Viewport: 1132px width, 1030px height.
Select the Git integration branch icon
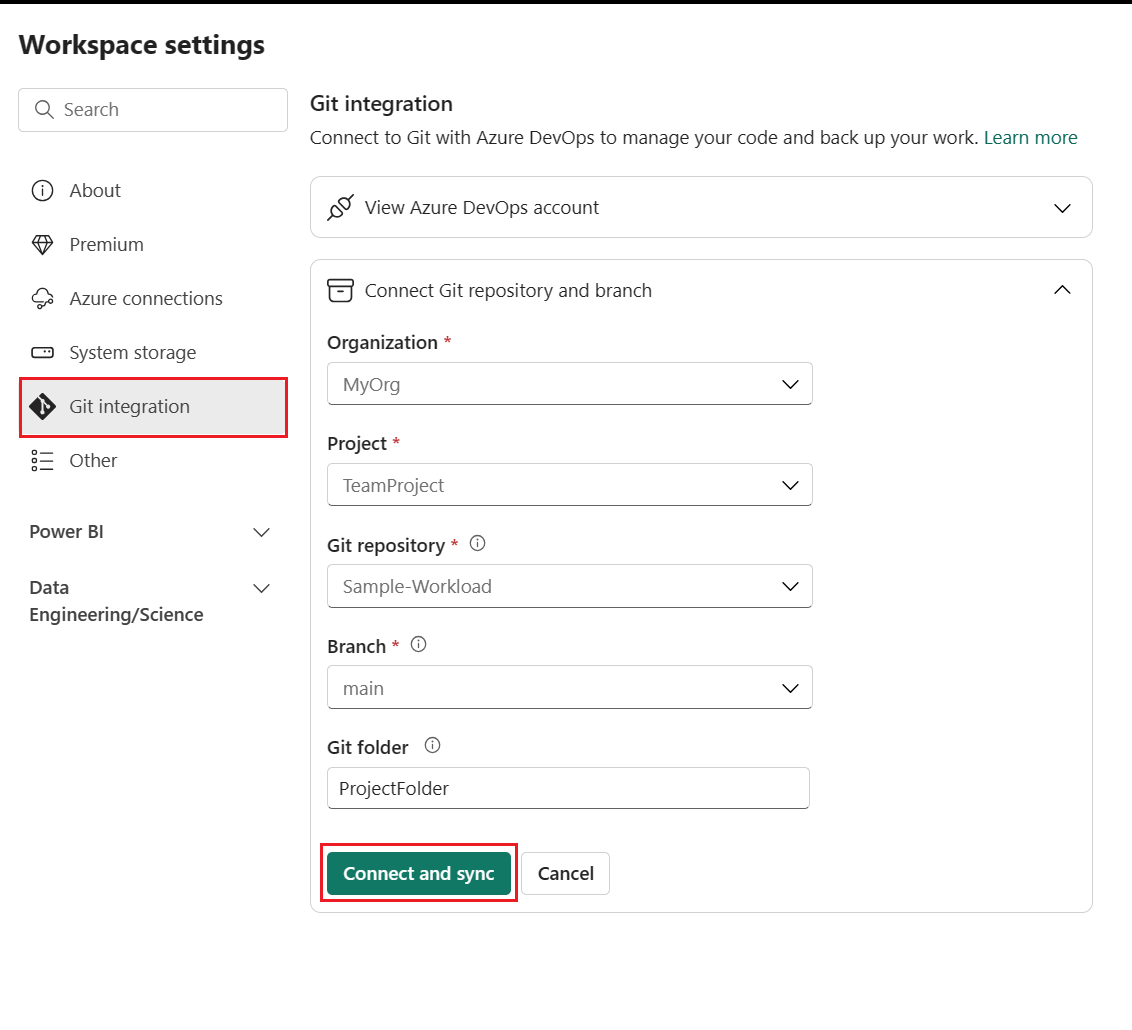pos(44,406)
